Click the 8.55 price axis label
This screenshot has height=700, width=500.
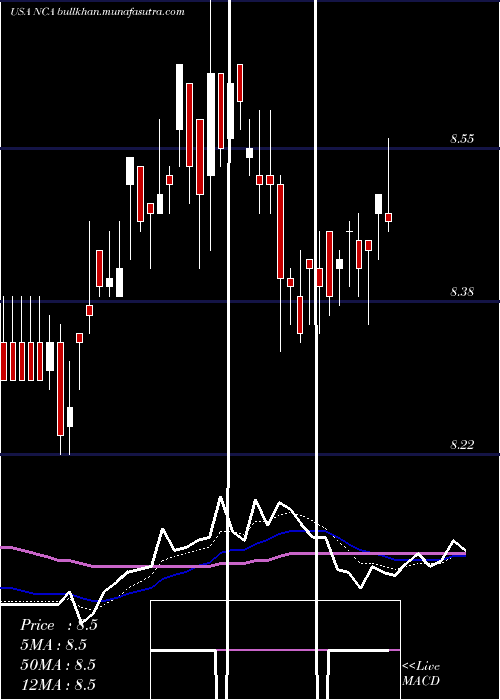(x=462, y=139)
